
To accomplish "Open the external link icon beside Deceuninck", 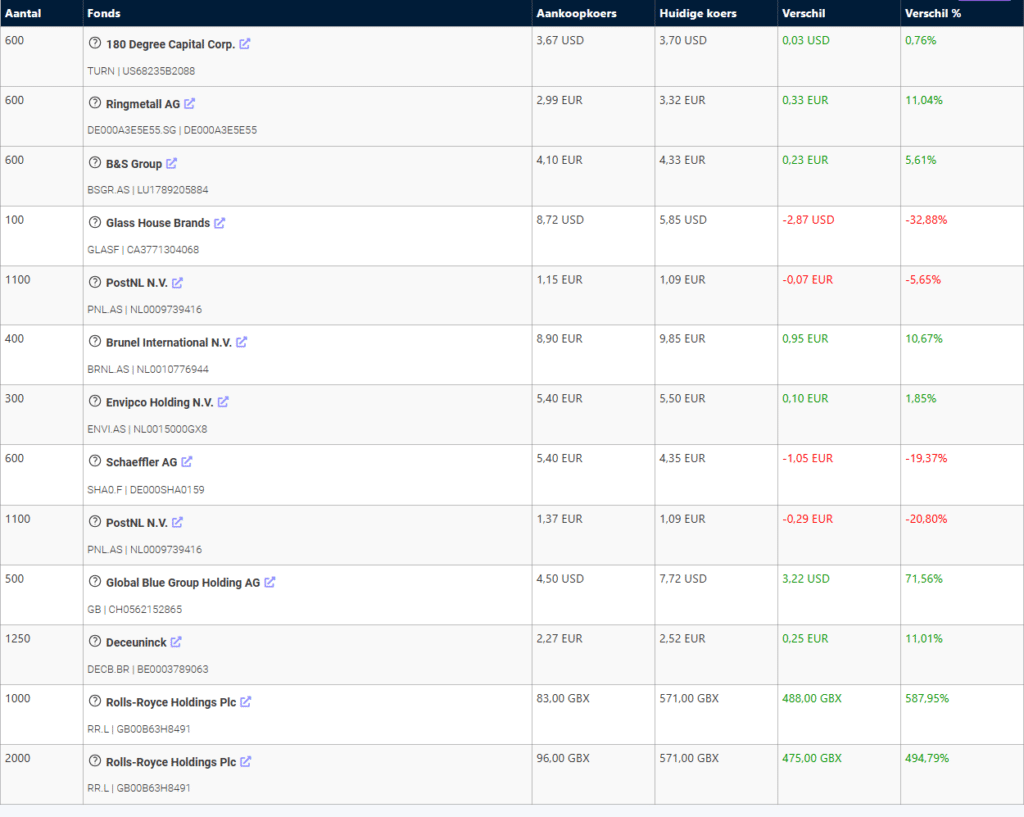I will (176, 642).
